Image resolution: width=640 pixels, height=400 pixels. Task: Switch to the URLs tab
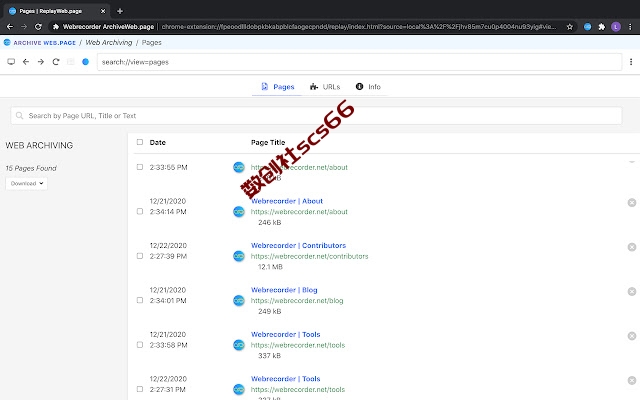click(x=325, y=87)
